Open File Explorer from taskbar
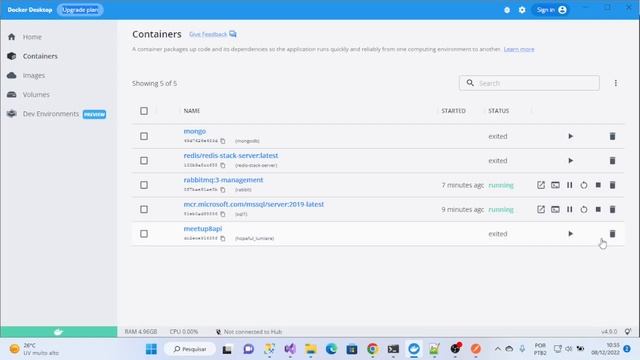 311,349
